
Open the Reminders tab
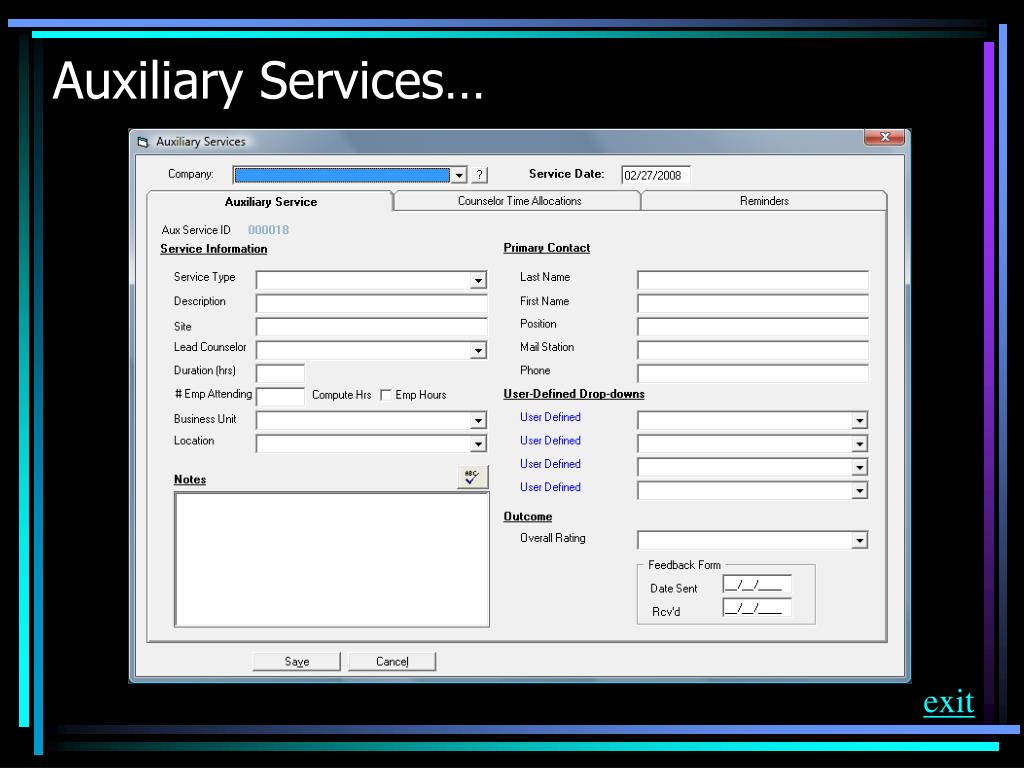click(764, 200)
